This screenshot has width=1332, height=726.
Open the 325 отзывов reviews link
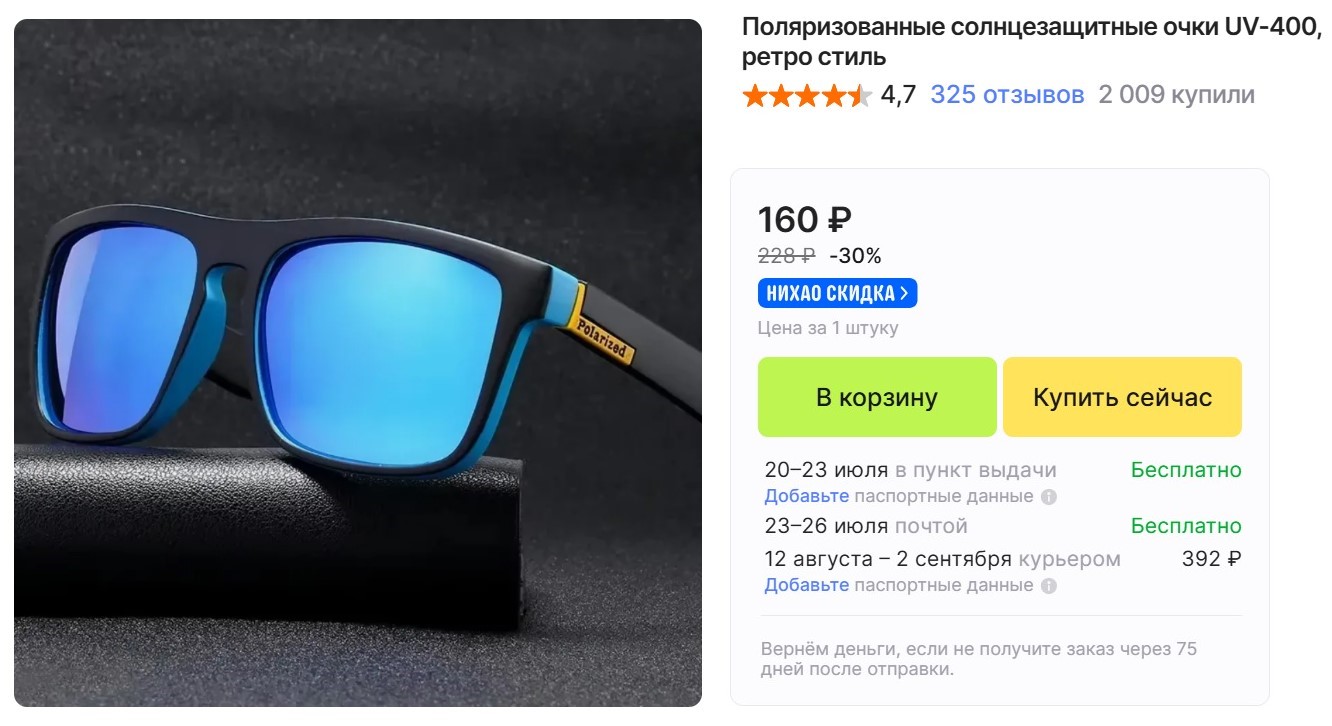(1007, 95)
